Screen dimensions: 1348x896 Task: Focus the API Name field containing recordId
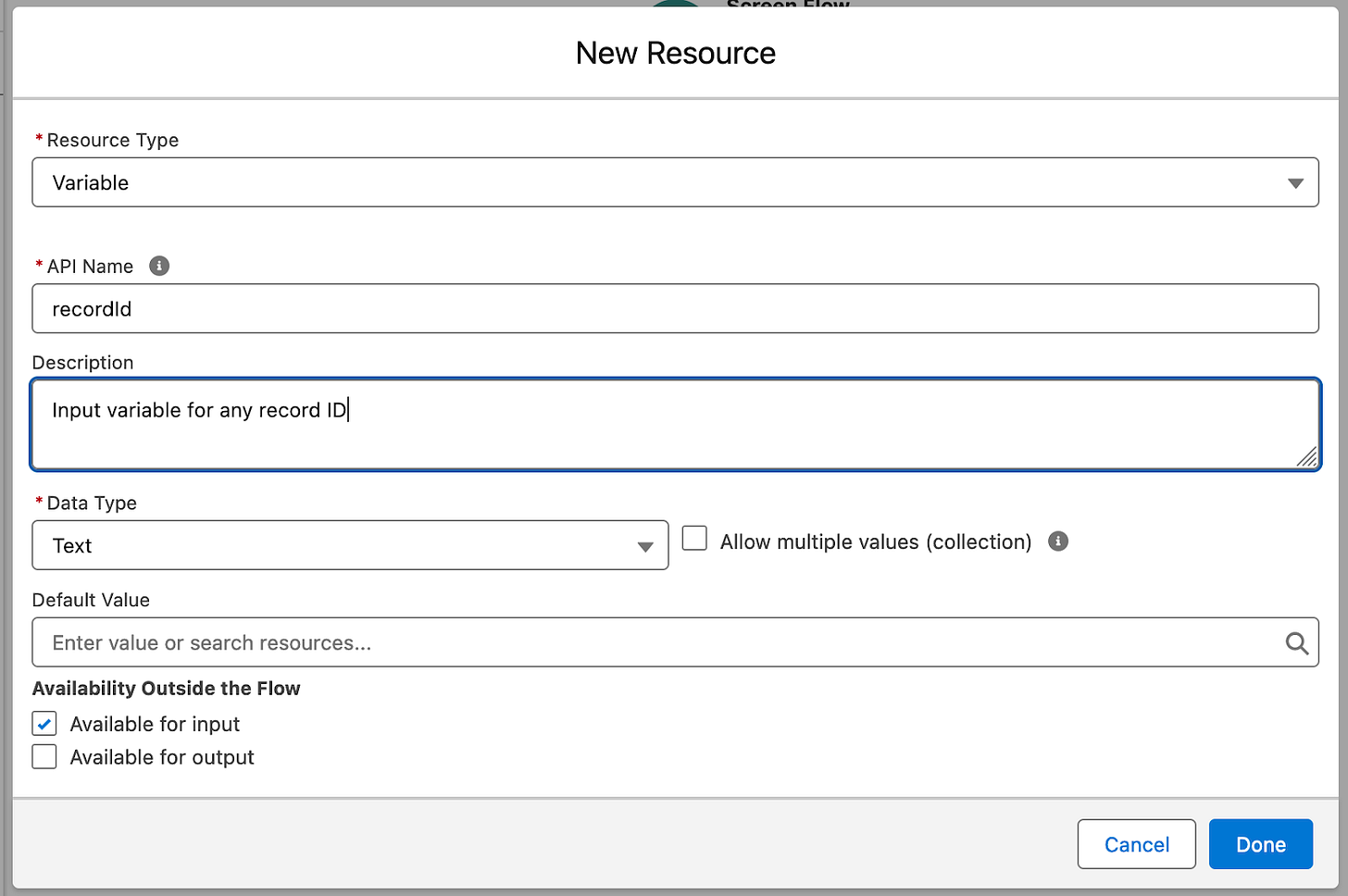[675, 309]
